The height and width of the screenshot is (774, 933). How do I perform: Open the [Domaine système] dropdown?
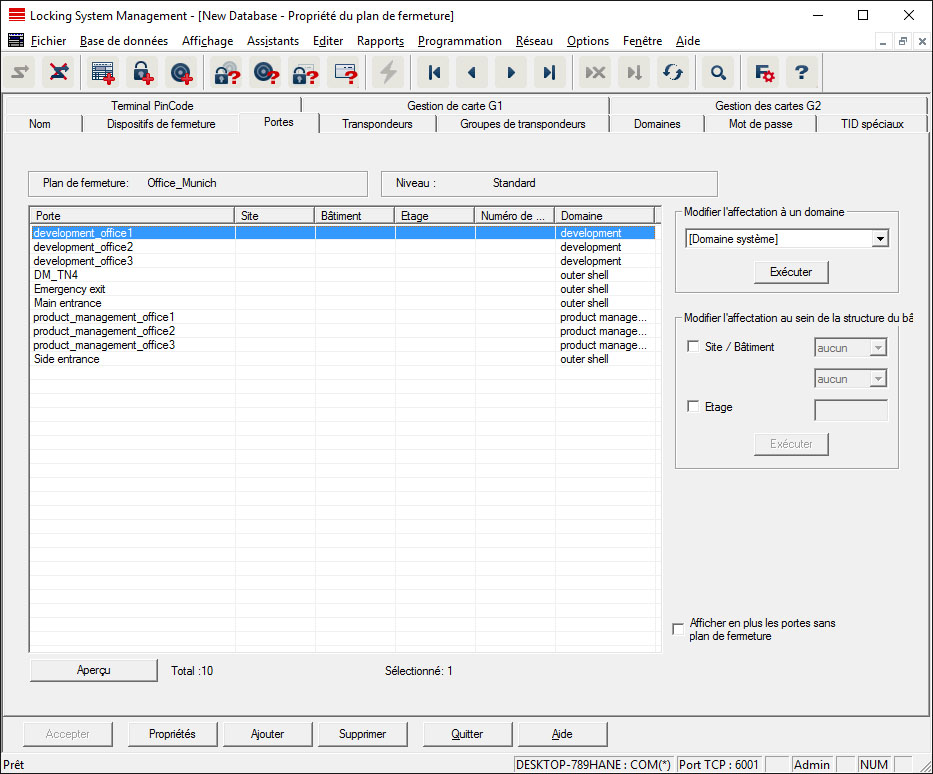coord(879,239)
